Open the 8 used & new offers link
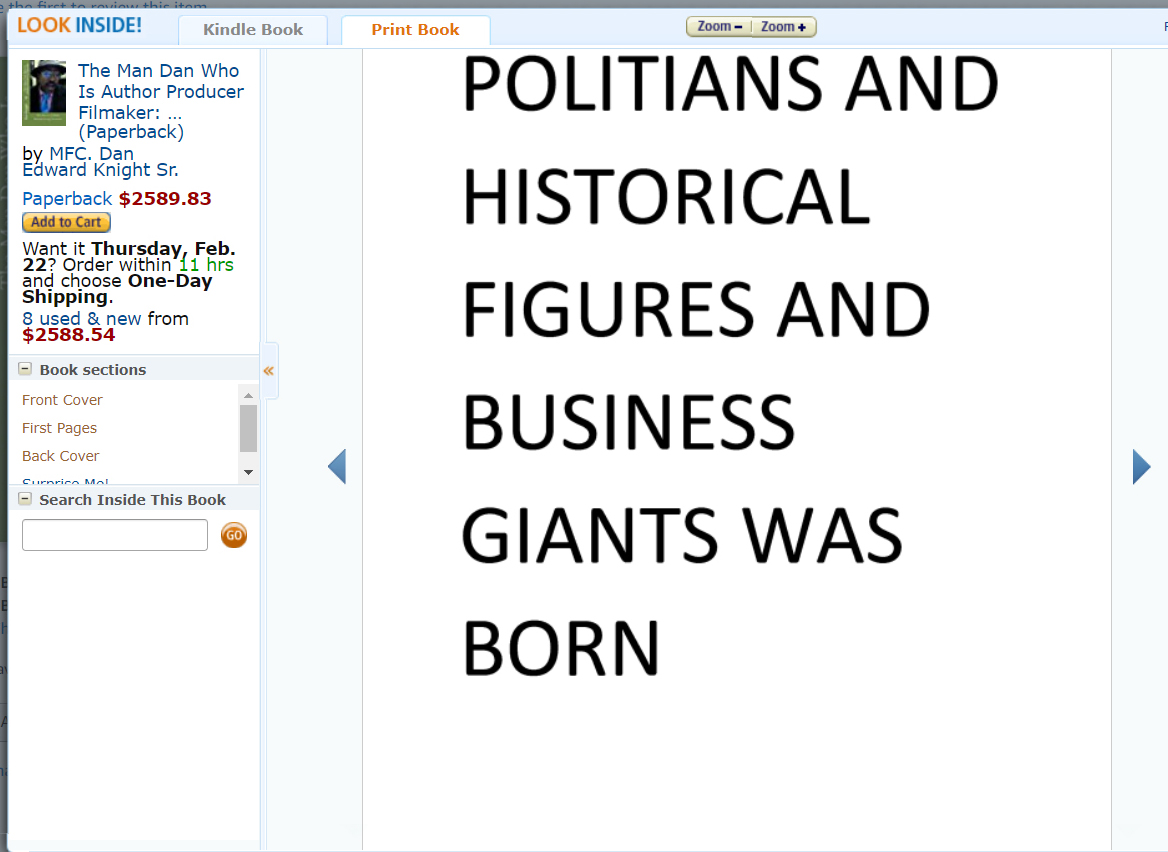Screen dimensions: 1168x852 pos(82,319)
